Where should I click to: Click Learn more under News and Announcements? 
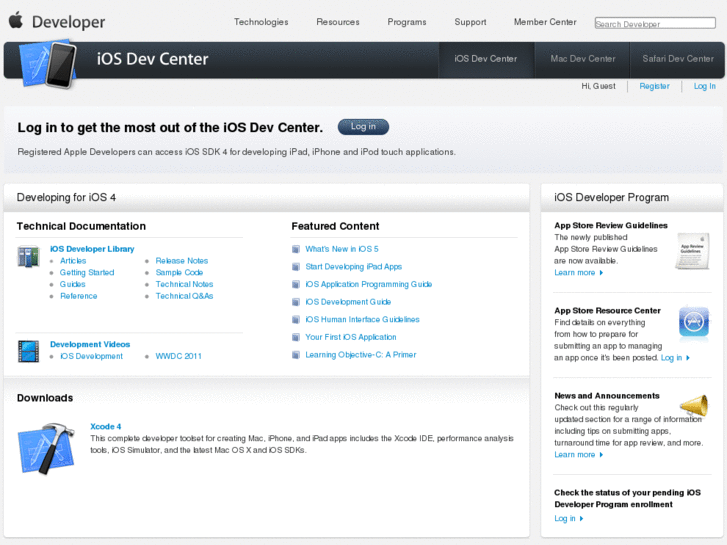coord(579,455)
